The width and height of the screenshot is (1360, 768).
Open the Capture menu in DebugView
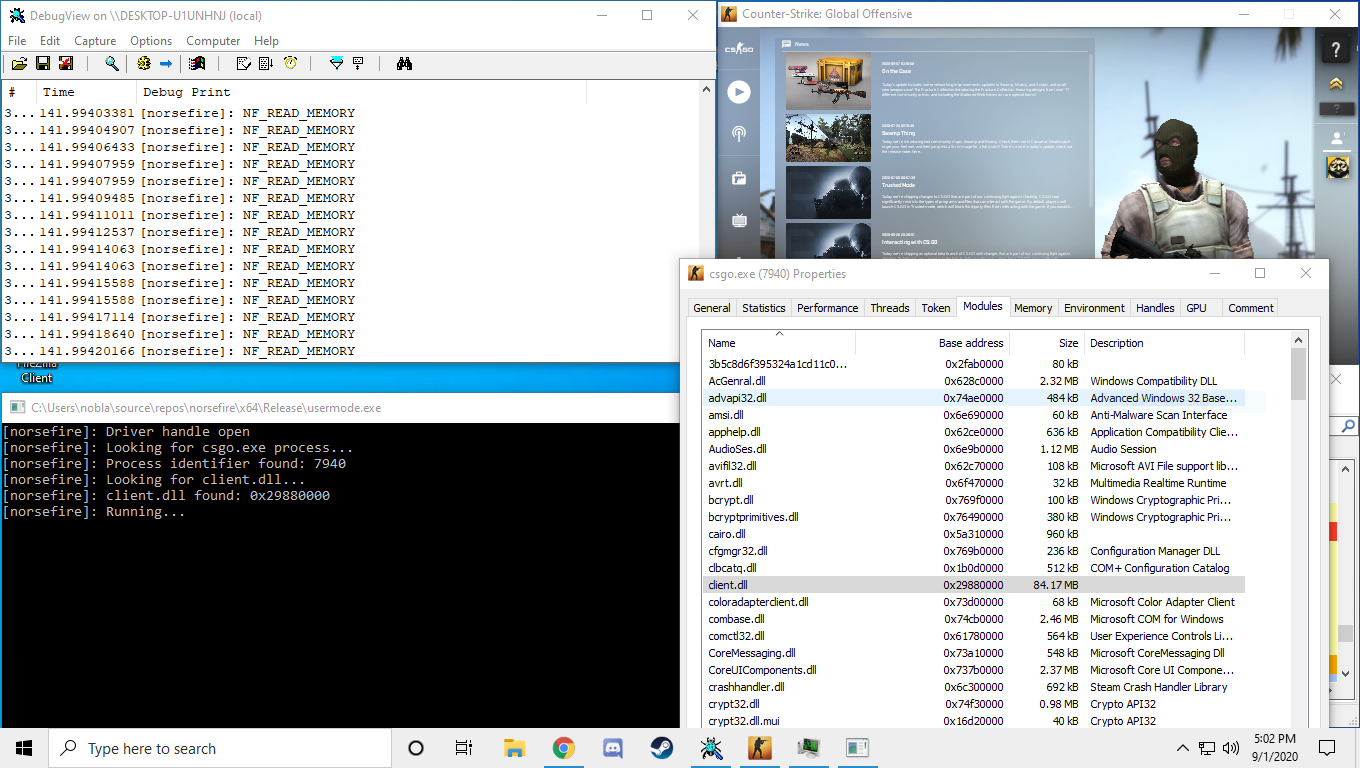(95, 41)
